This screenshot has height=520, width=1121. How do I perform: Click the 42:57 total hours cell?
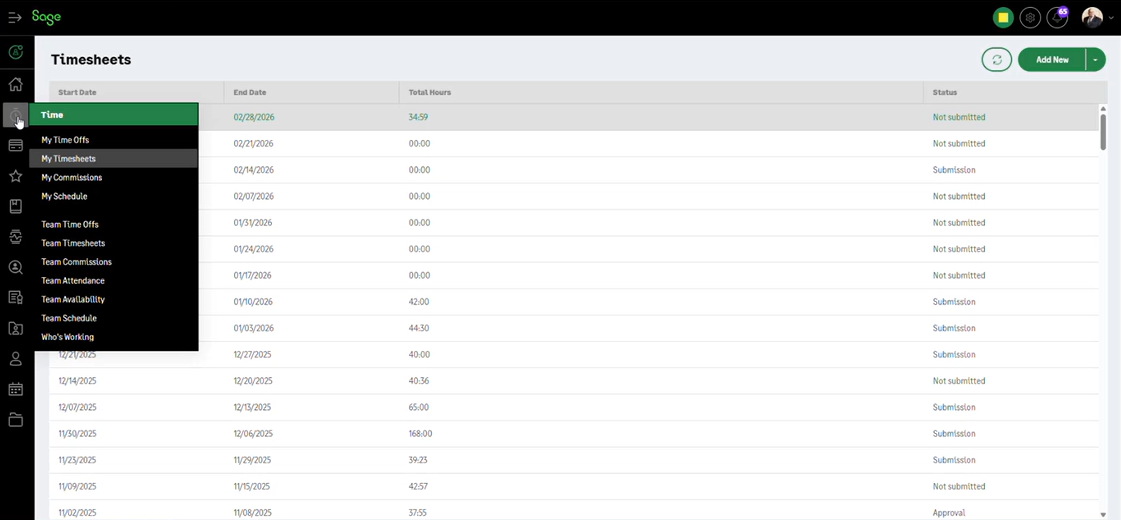[x=418, y=486]
